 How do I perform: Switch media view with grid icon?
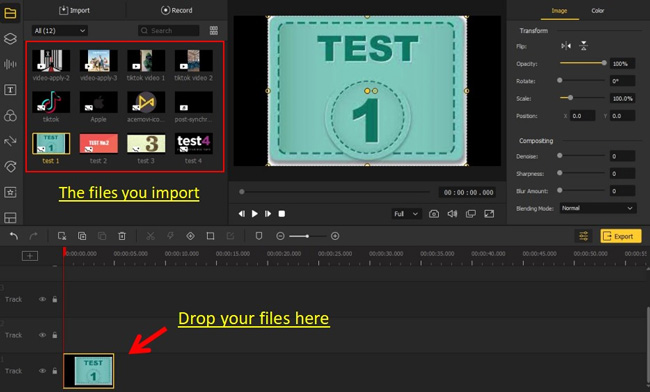[x=213, y=30]
